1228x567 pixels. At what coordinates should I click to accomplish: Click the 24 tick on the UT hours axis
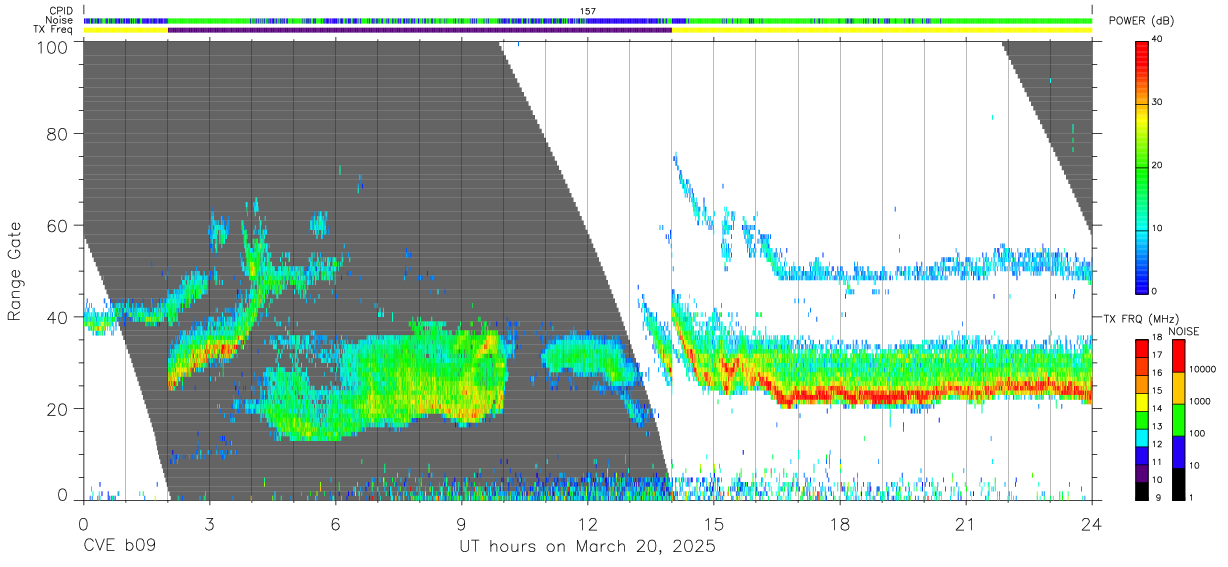[1091, 524]
